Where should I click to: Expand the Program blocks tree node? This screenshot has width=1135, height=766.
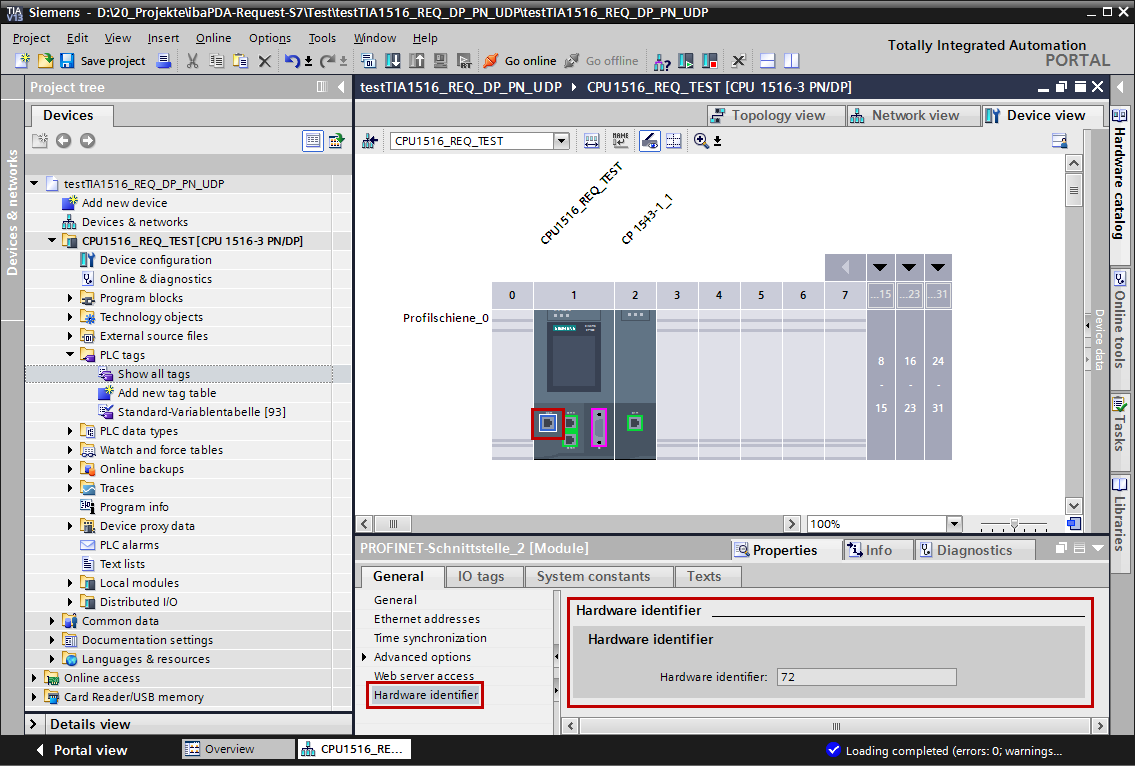point(71,298)
